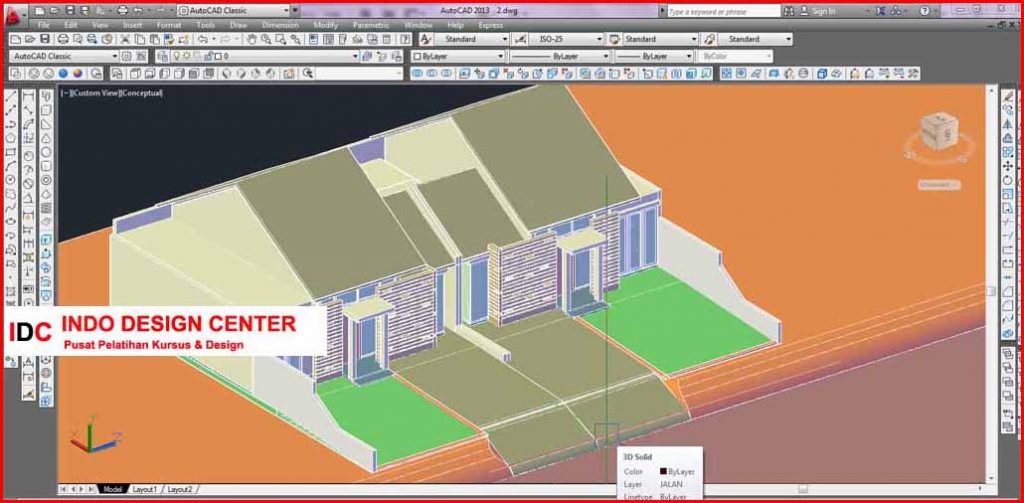Image resolution: width=1024 pixels, height=503 pixels.
Task: Click the horizontal scrollbar thumb at bottom
Action: point(803,489)
